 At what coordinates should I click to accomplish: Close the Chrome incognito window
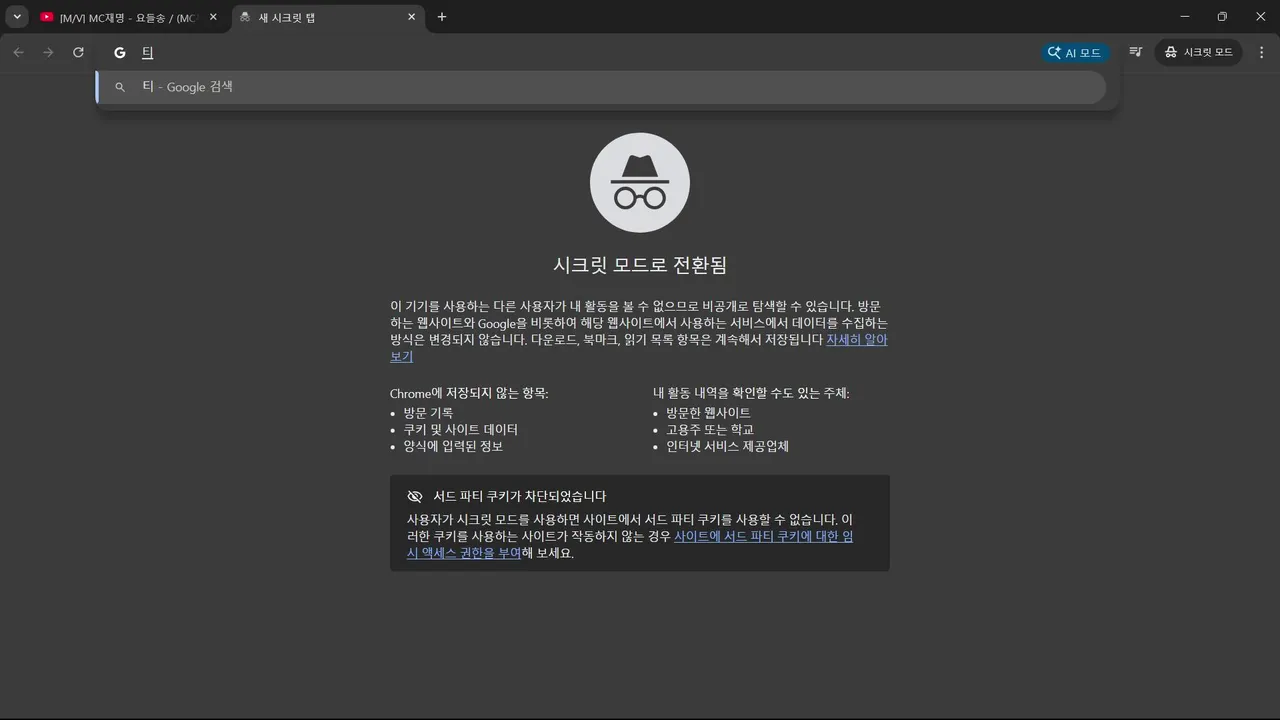(1259, 17)
